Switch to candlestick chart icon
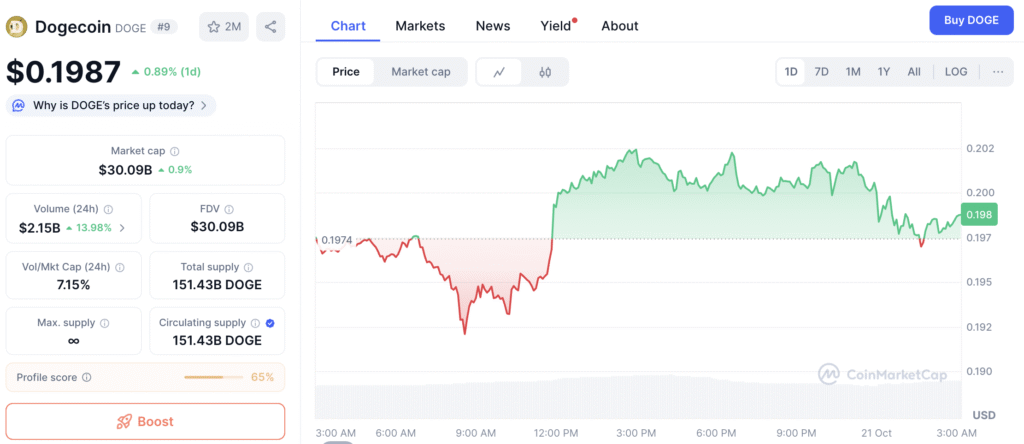Viewport: 1024px width, 444px height. pos(545,72)
